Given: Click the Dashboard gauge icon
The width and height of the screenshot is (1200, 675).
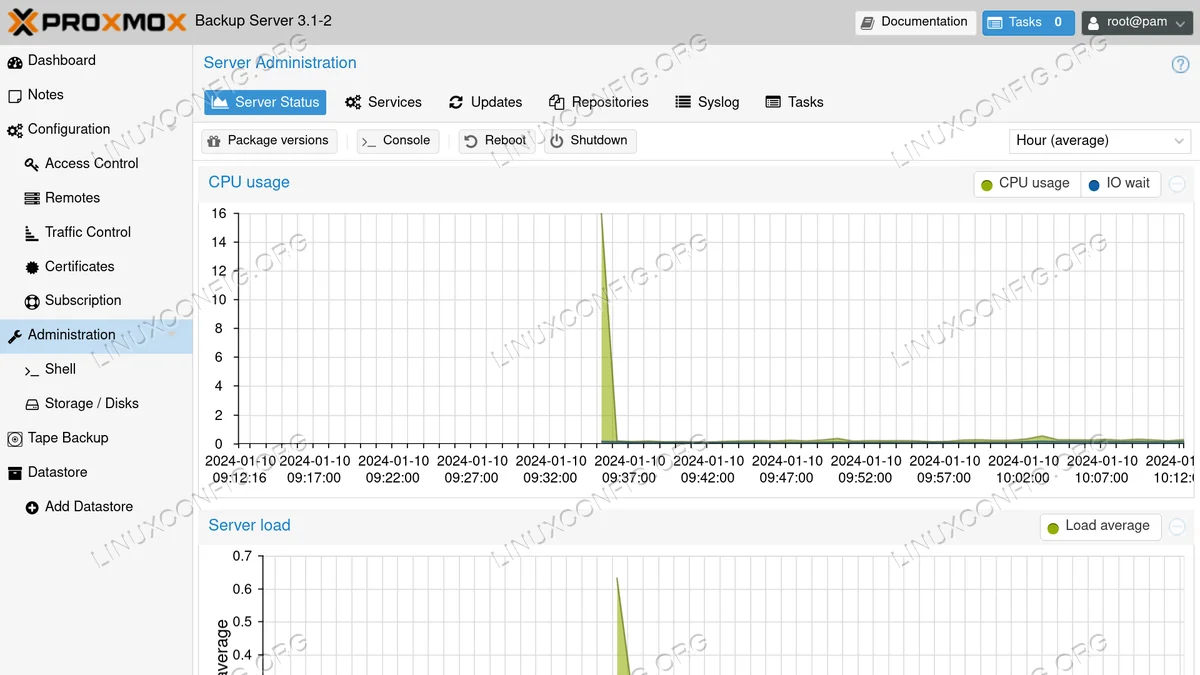Looking at the screenshot, I should click(15, 62).
